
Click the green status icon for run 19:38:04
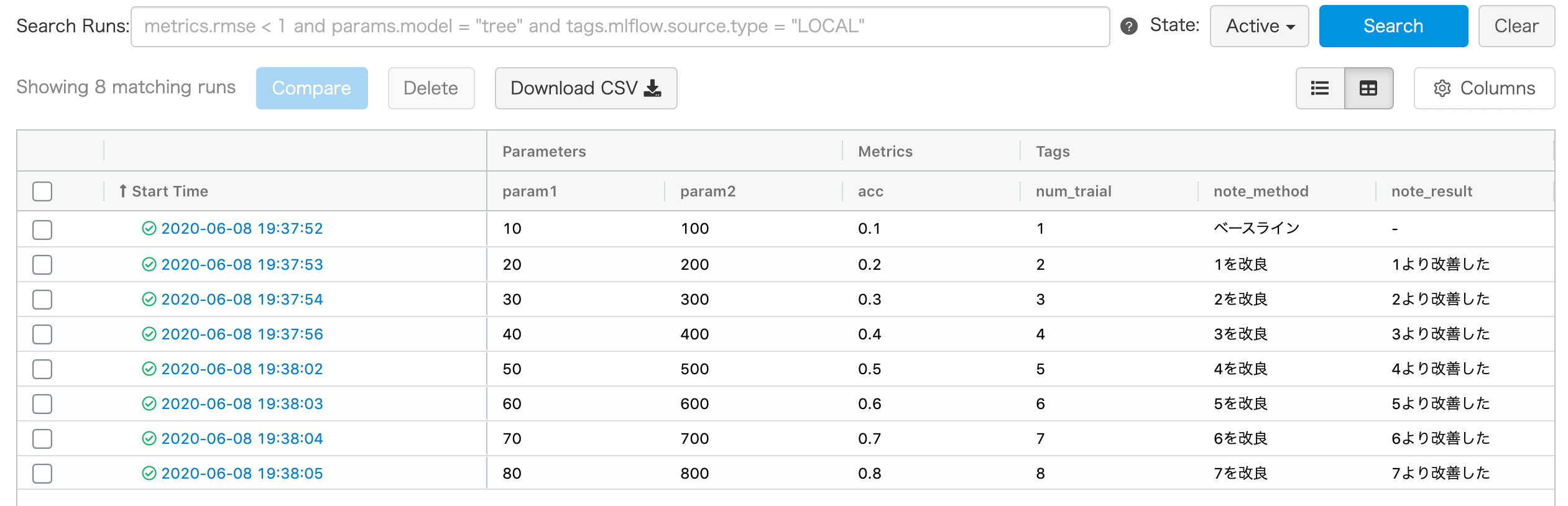click(149, 438)
